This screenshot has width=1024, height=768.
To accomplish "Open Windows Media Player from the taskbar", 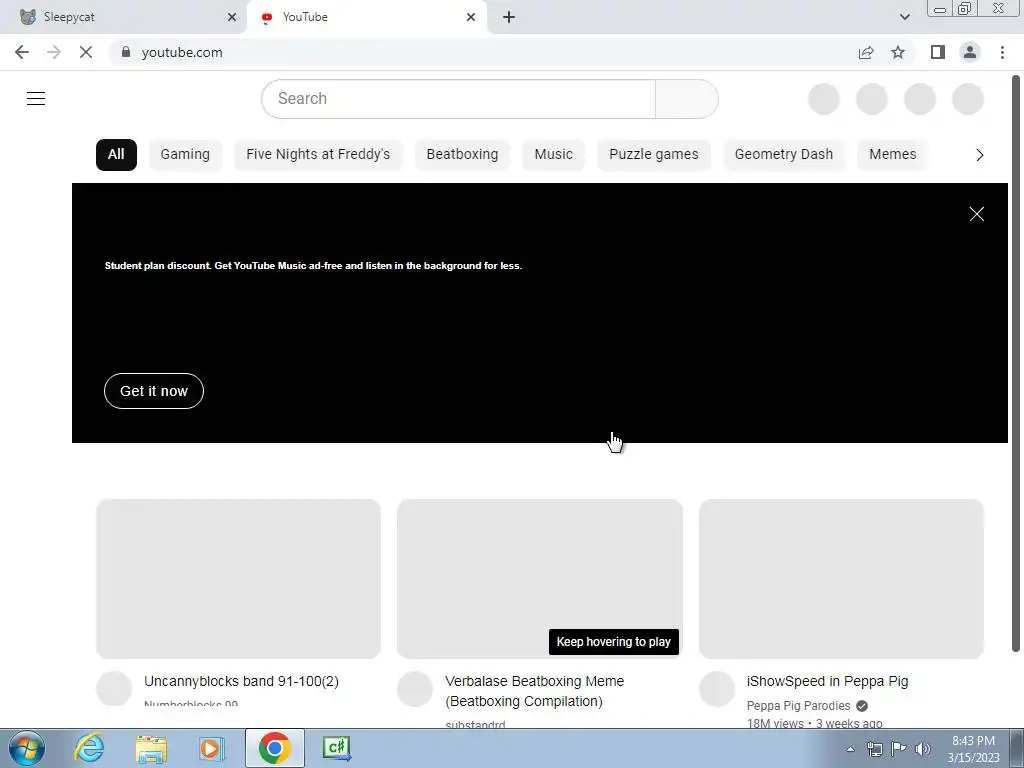I will coord(212,748).
